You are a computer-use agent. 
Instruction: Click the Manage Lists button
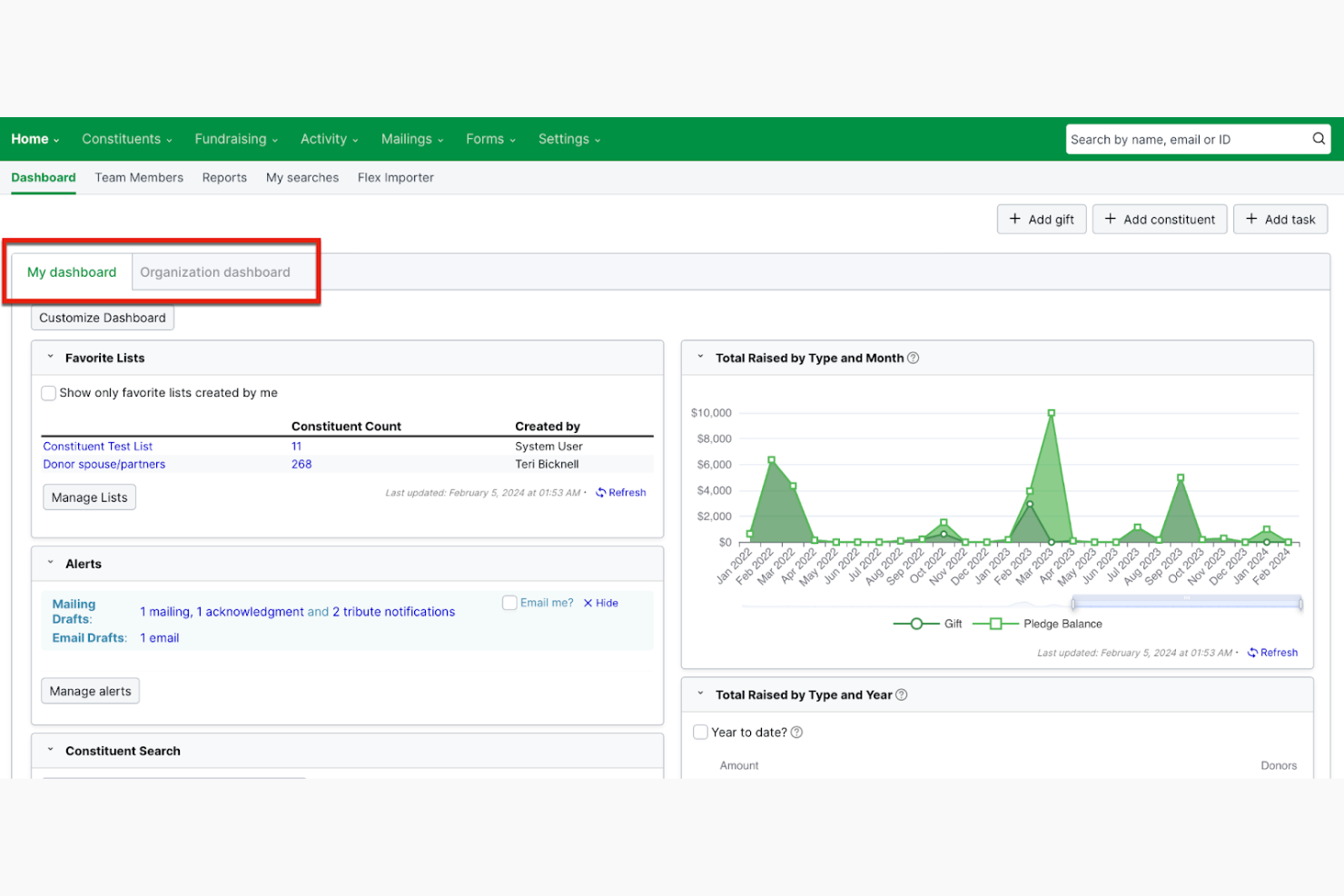(89, 497)
